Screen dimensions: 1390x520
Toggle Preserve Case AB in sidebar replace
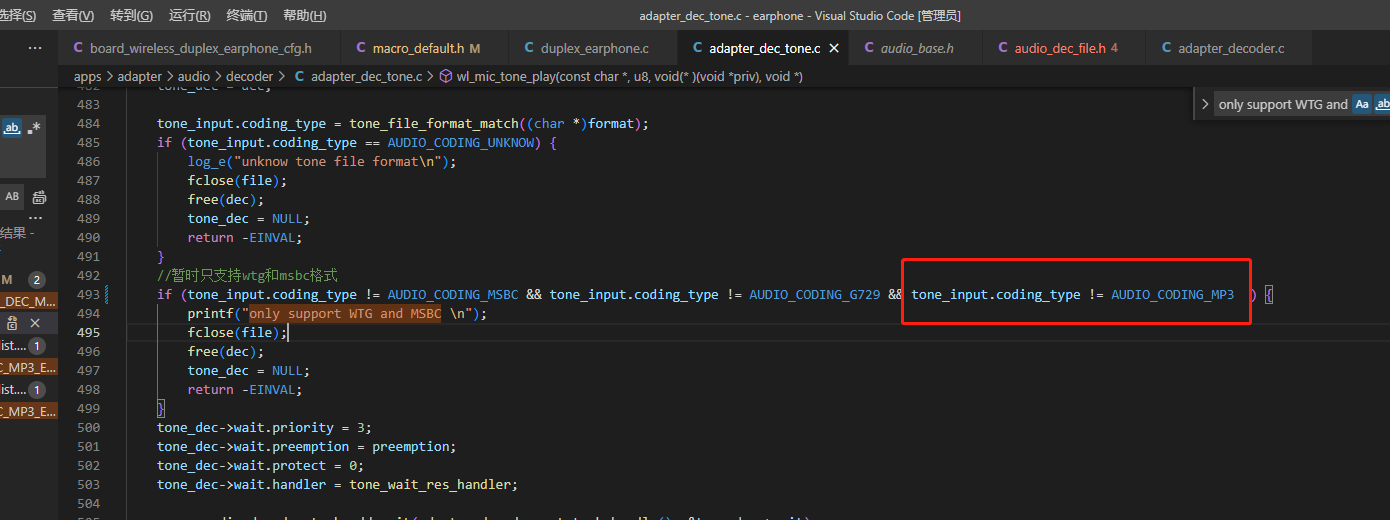click(12, 196)
